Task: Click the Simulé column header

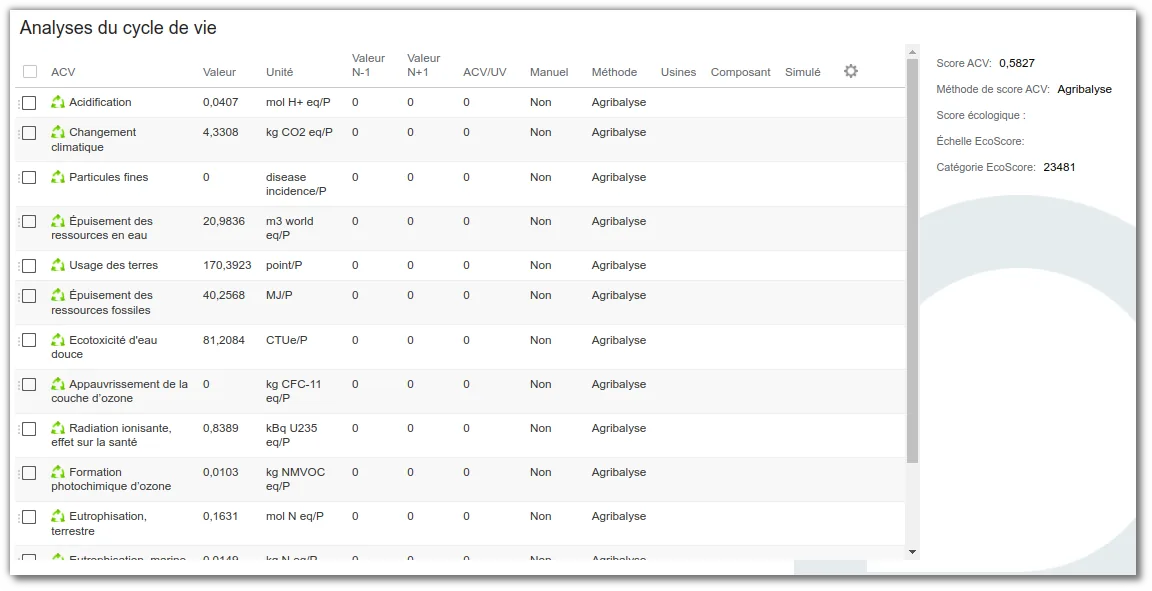Action: (x=802, y=72)
